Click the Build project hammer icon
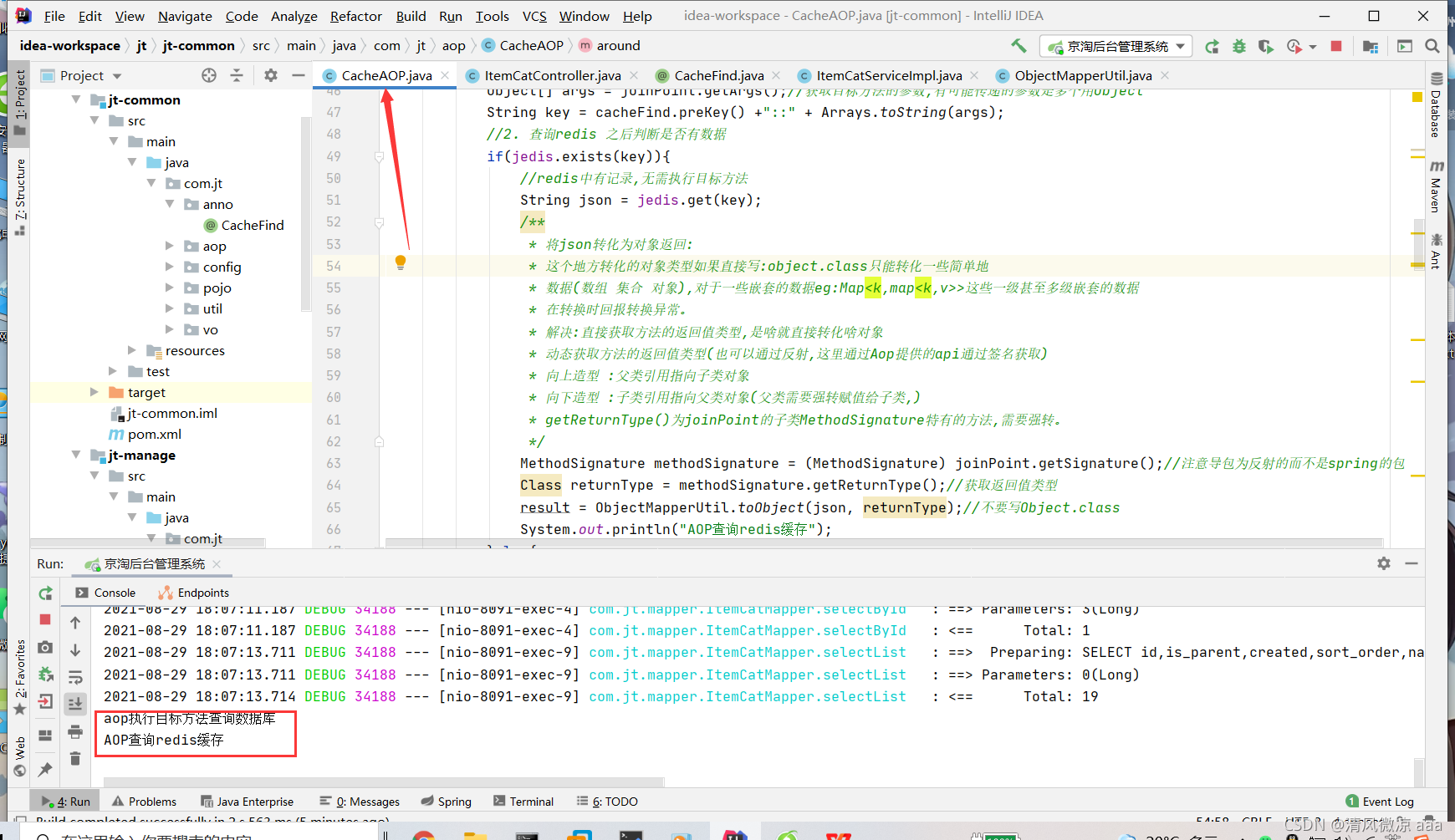Viewport: 1455px width, 840px height. [x=1018, y=46]
